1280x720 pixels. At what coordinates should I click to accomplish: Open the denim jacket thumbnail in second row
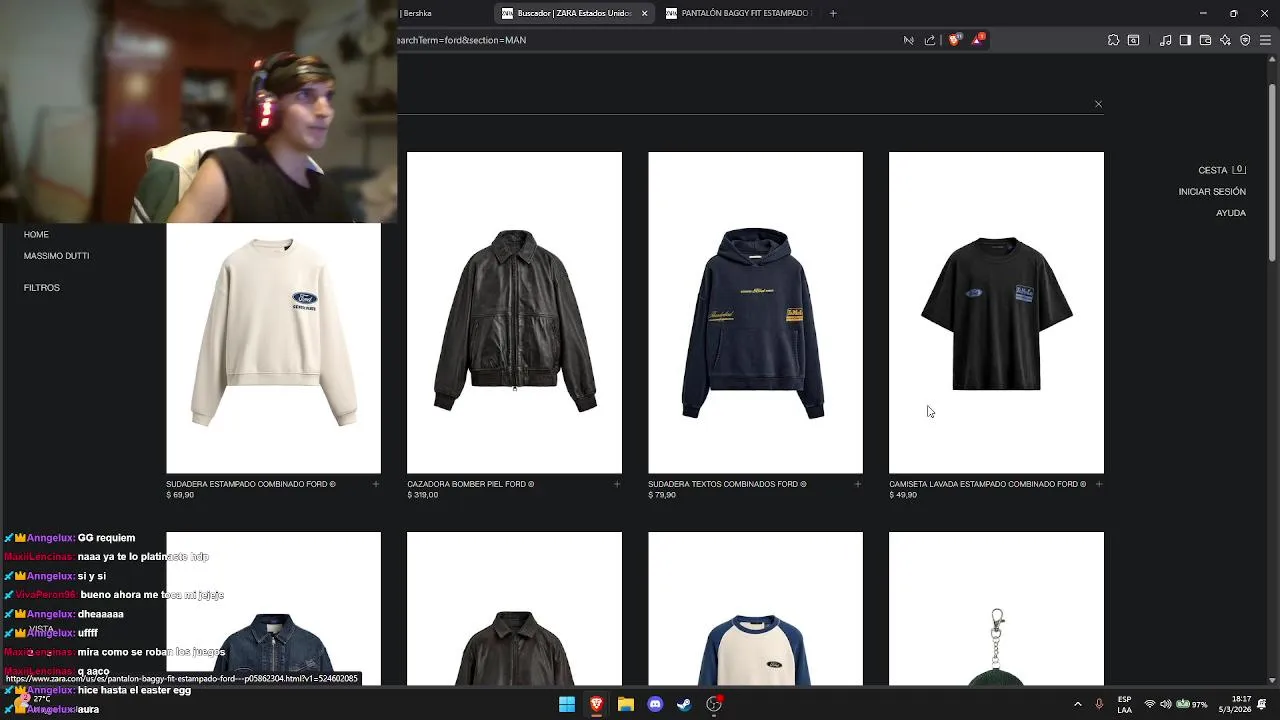273,610
